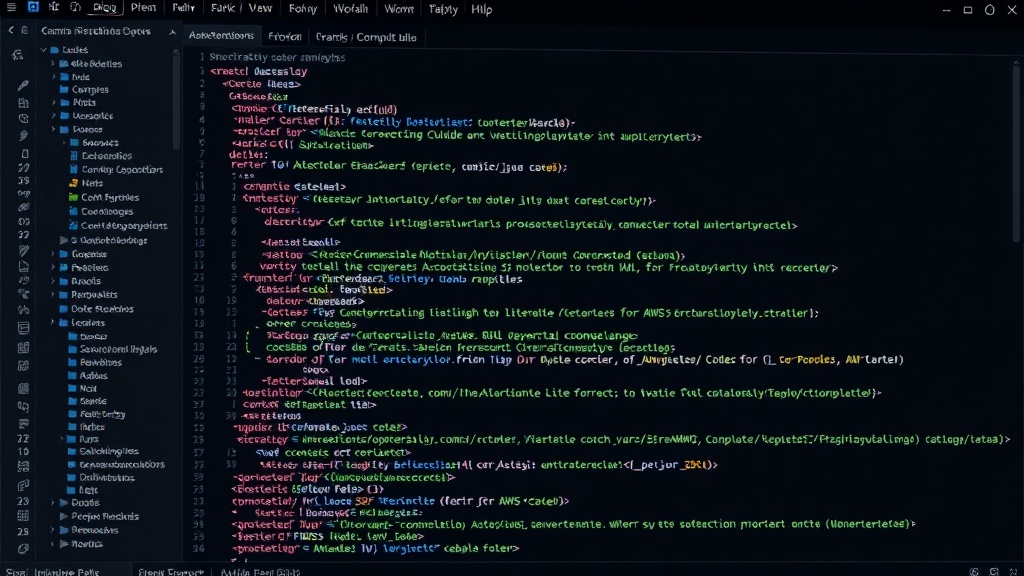Open the 'Wofalh' menu
Screen dimensions: 1024x576
(351, 9)
